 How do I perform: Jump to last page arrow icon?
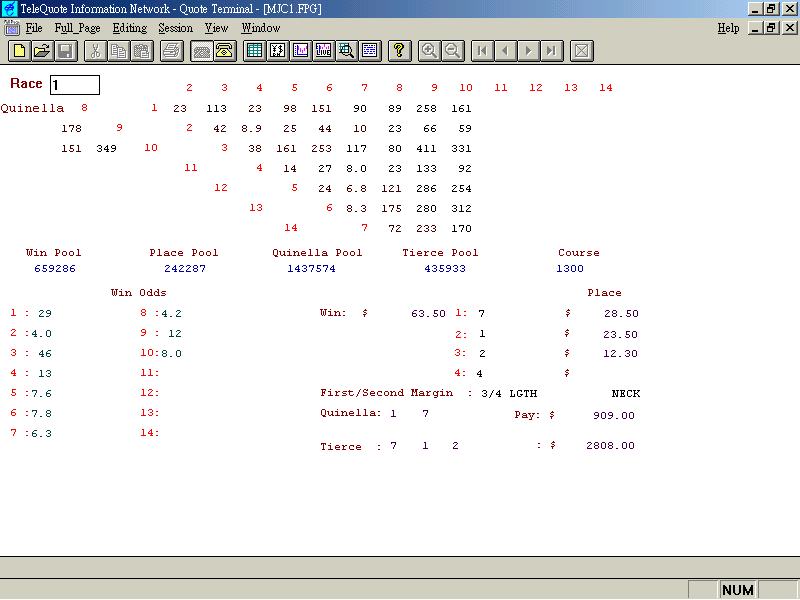click(x=552, y=51)
